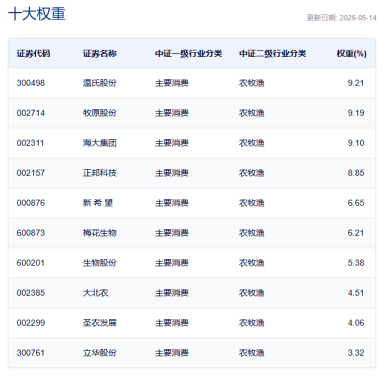This screenshot has width=384, height=376.
Task: Click 主要消费 in the 牧原股份 row
Action: click(x=172, y=113)
